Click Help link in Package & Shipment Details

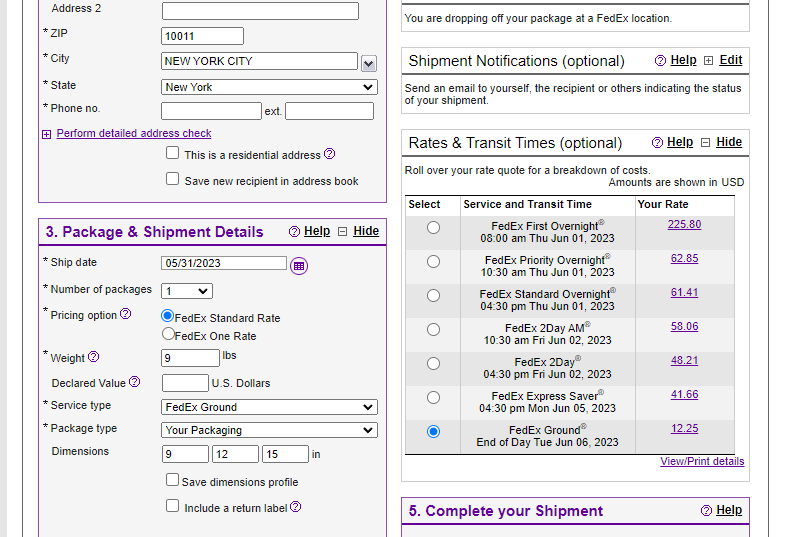click(x=317, y=231)
